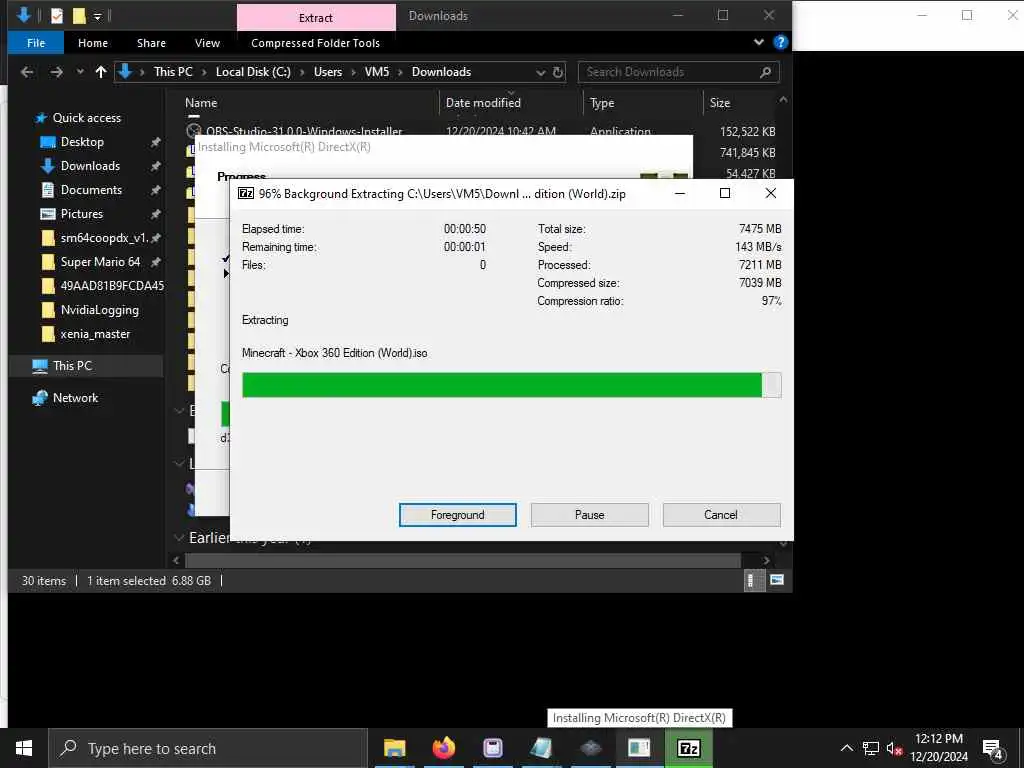Open the File menu in Explorer
The image size is (1024, 768).
pyautogui.click(x=36, y=43)
